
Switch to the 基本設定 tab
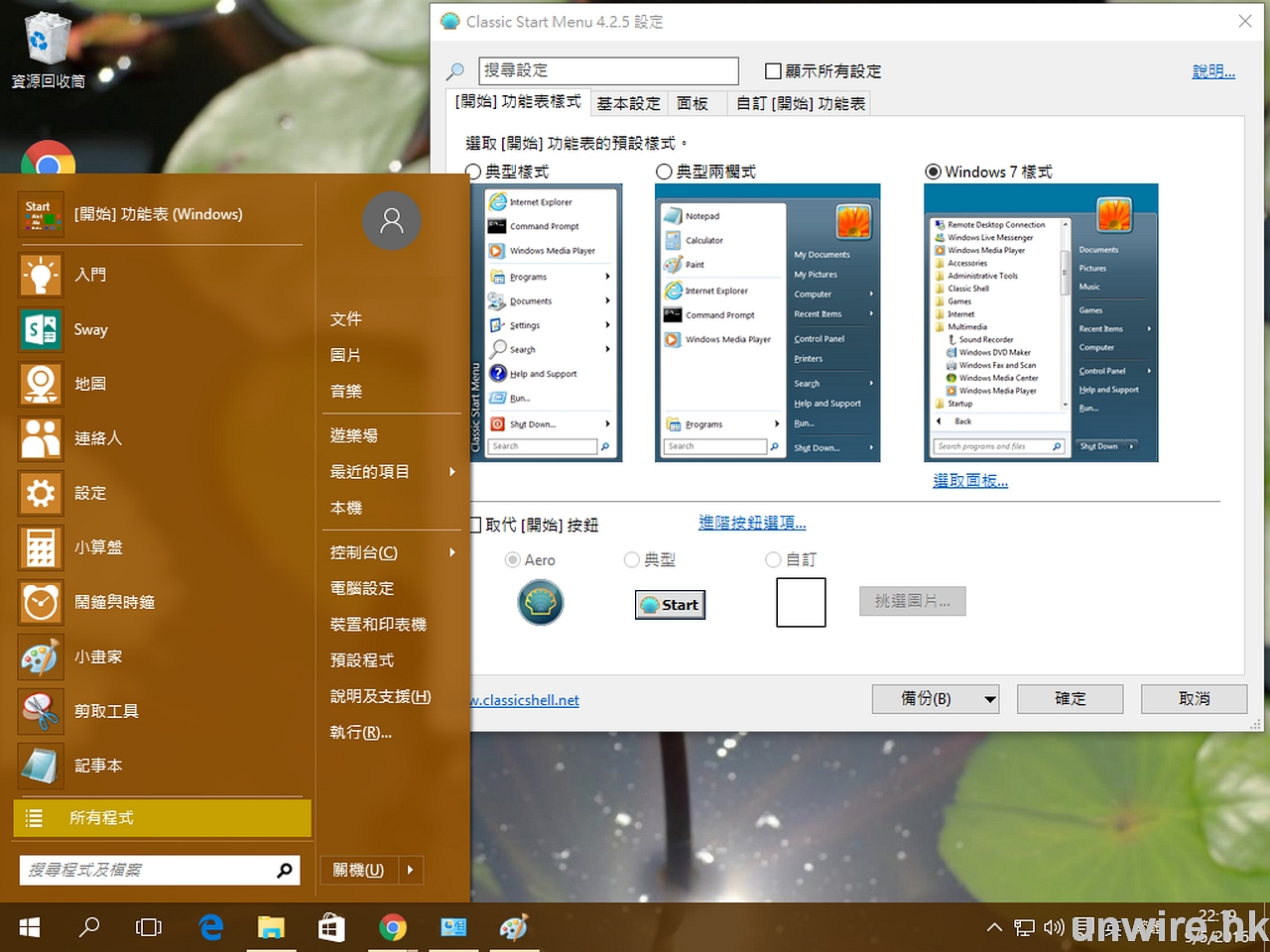[x=628, y=103]
